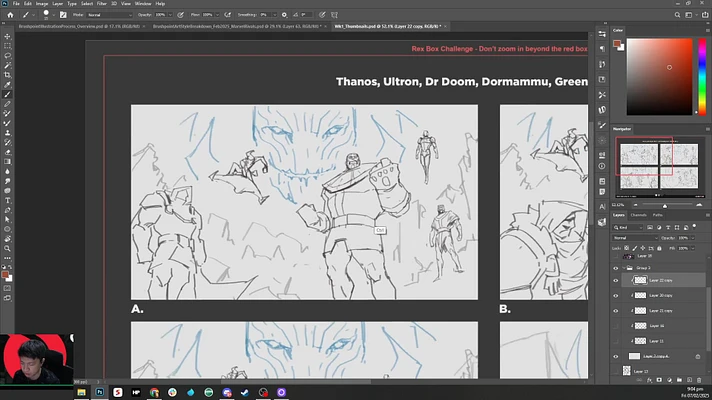Toggle lock transparent pixels
This screenshot has height=400, width=712.
tap(627, 248)
